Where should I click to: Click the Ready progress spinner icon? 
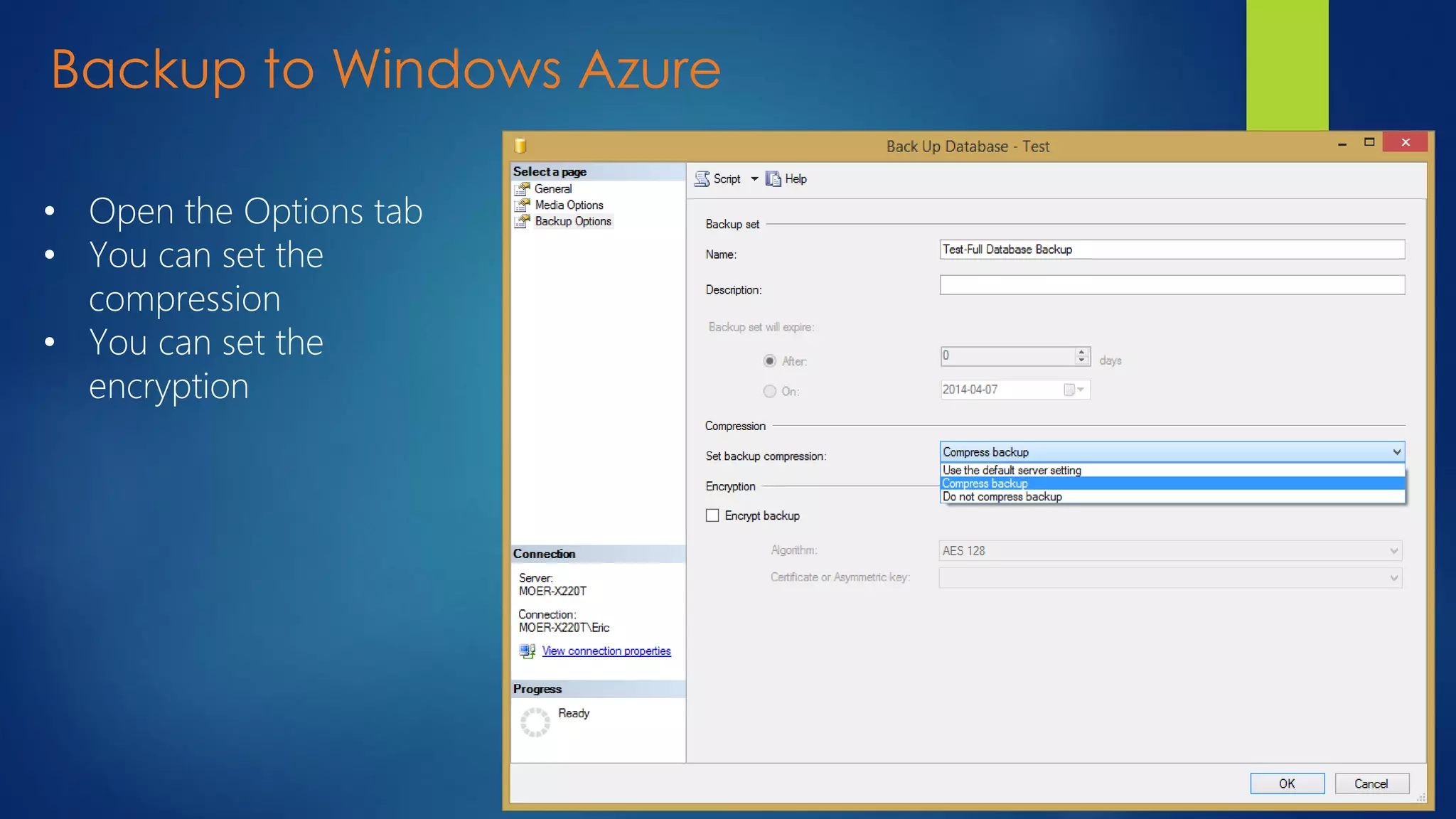coord(535,722)
